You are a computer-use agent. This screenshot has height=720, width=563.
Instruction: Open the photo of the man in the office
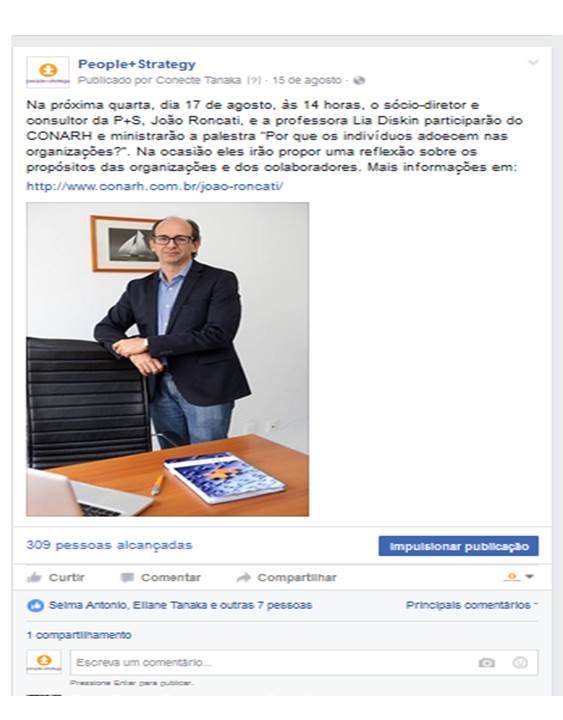click(168, 359)
